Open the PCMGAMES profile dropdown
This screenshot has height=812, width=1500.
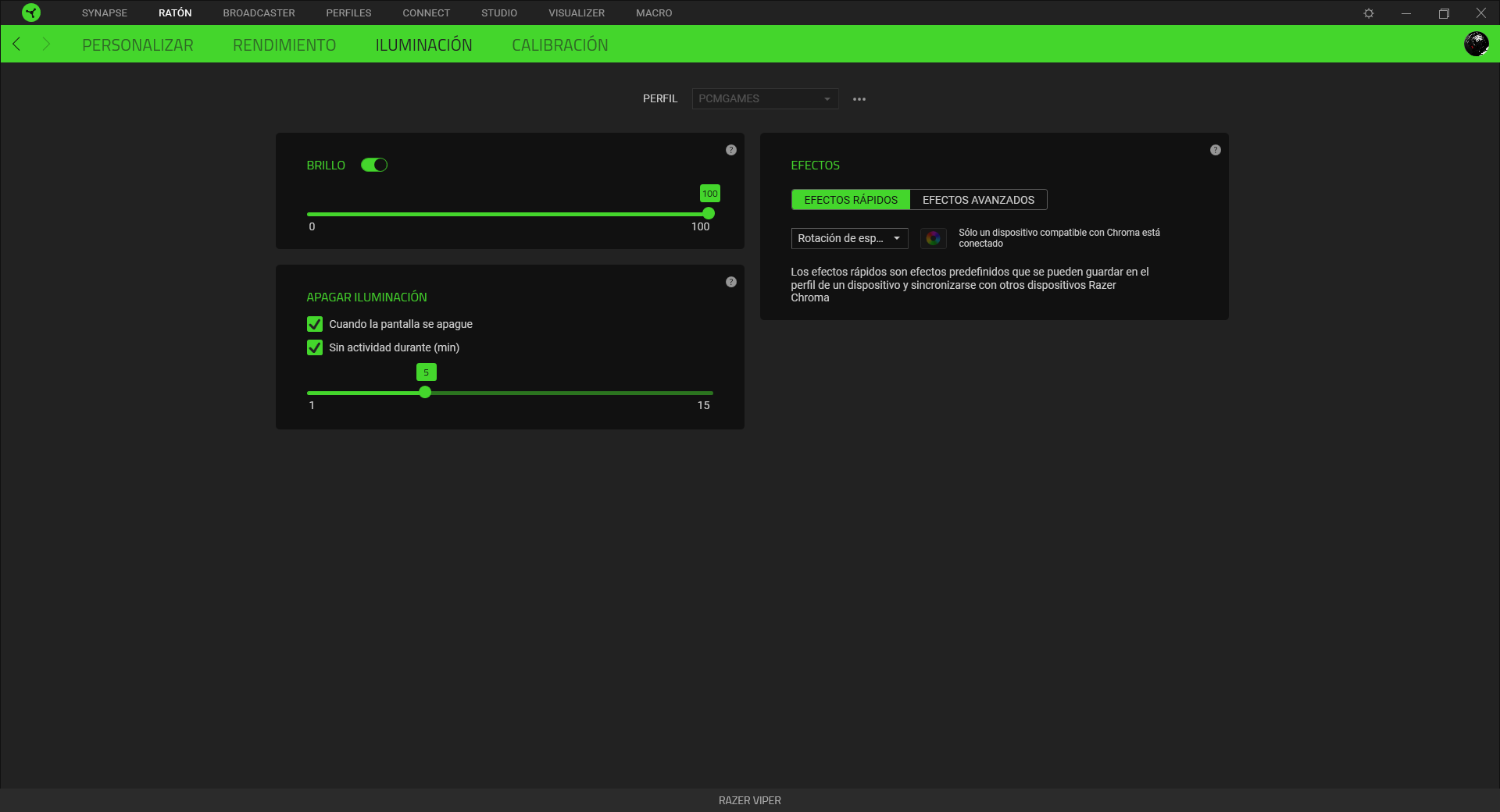click(x=765, y=98)
